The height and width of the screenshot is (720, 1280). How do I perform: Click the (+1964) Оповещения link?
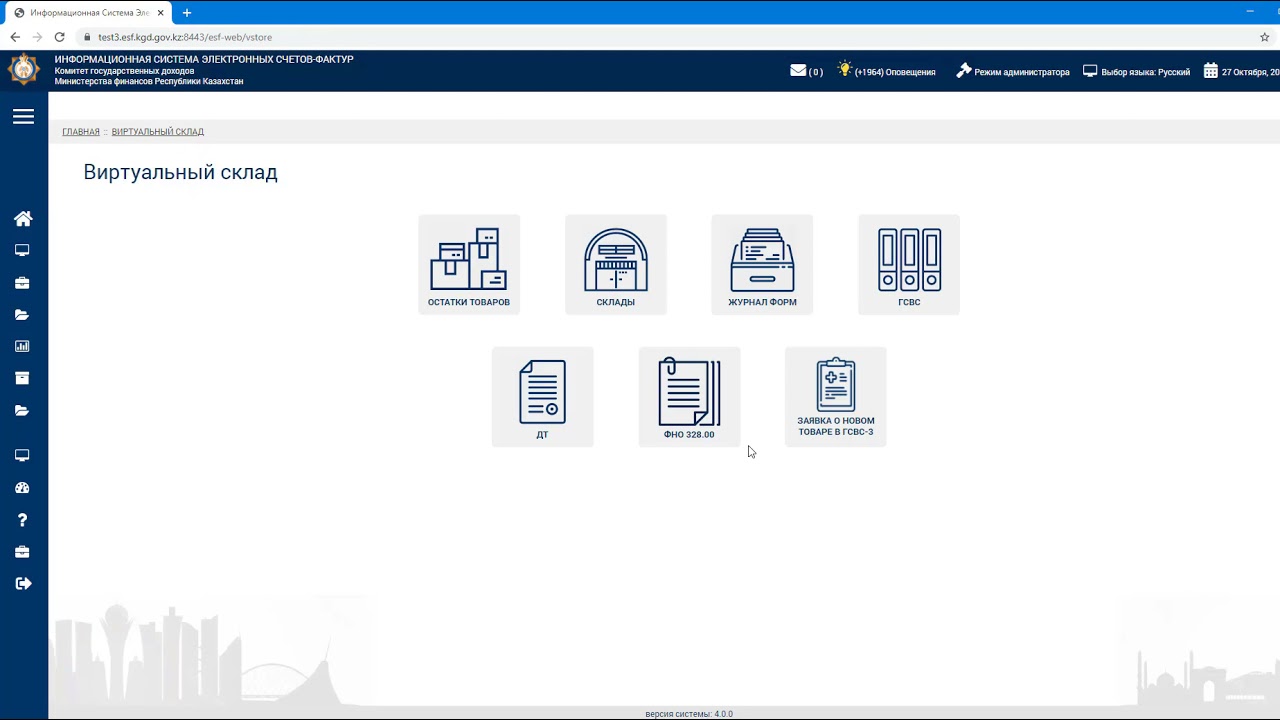(895, 72)
